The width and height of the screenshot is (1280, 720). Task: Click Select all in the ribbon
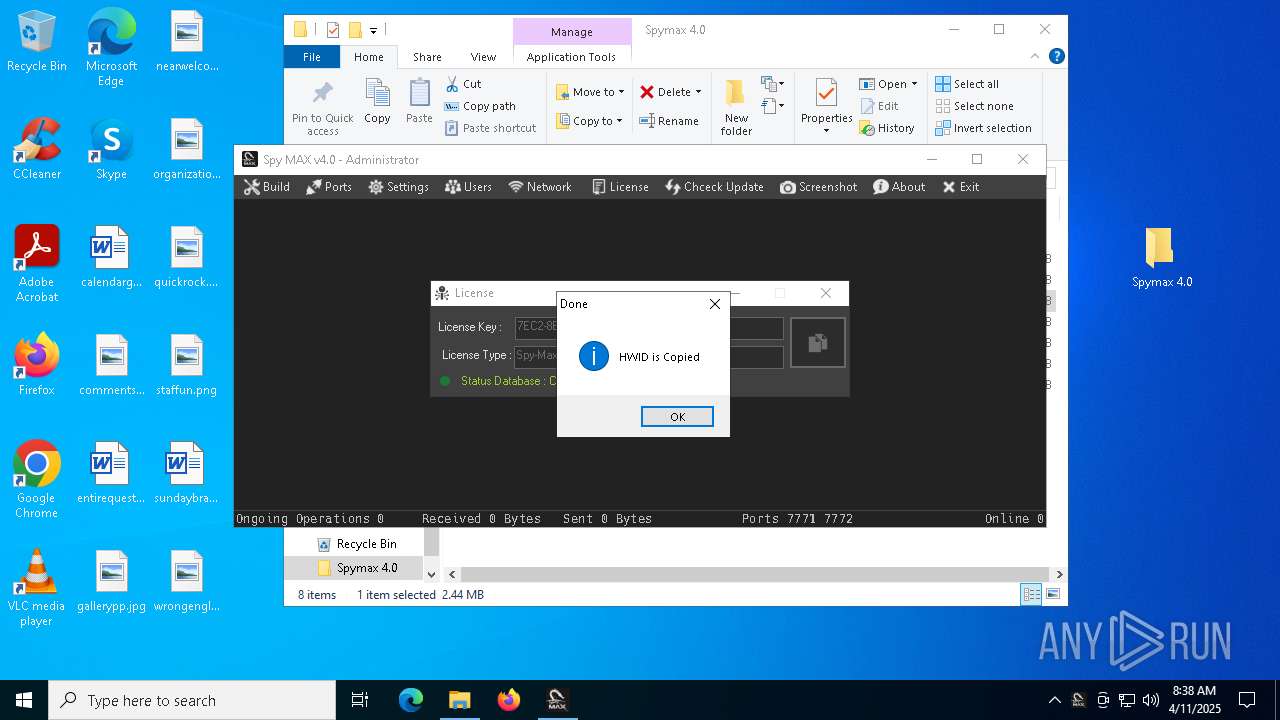tap(967, 84)
